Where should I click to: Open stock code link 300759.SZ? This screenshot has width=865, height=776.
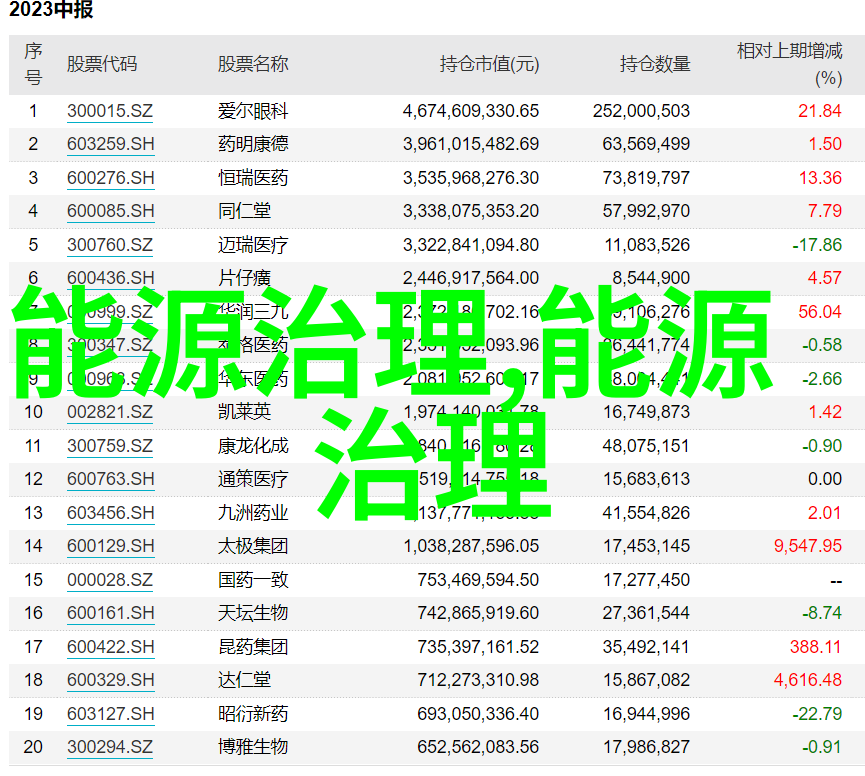pos(110,446)
